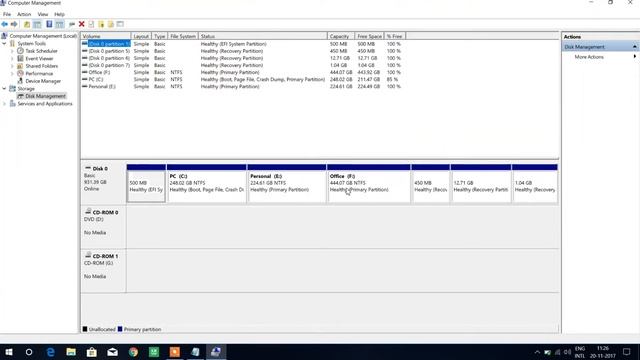
Task: Open Cortana search circle on taskbar
Action: pos(29,352)
